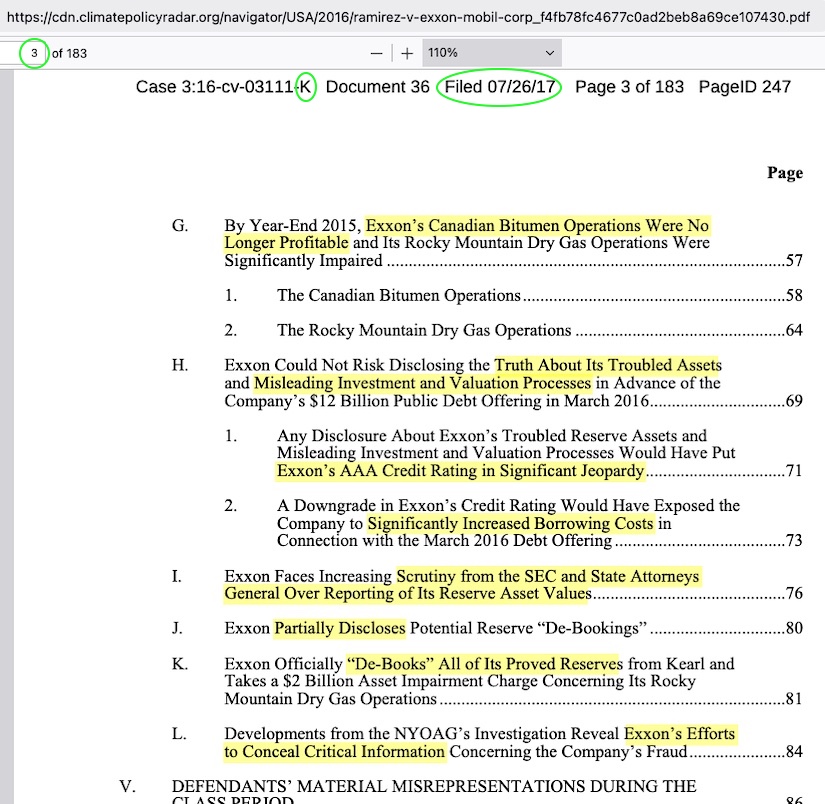Click highlighted 'Exxon's Efforts' text in section L
The image size is (825, 804).
point(679,734)
